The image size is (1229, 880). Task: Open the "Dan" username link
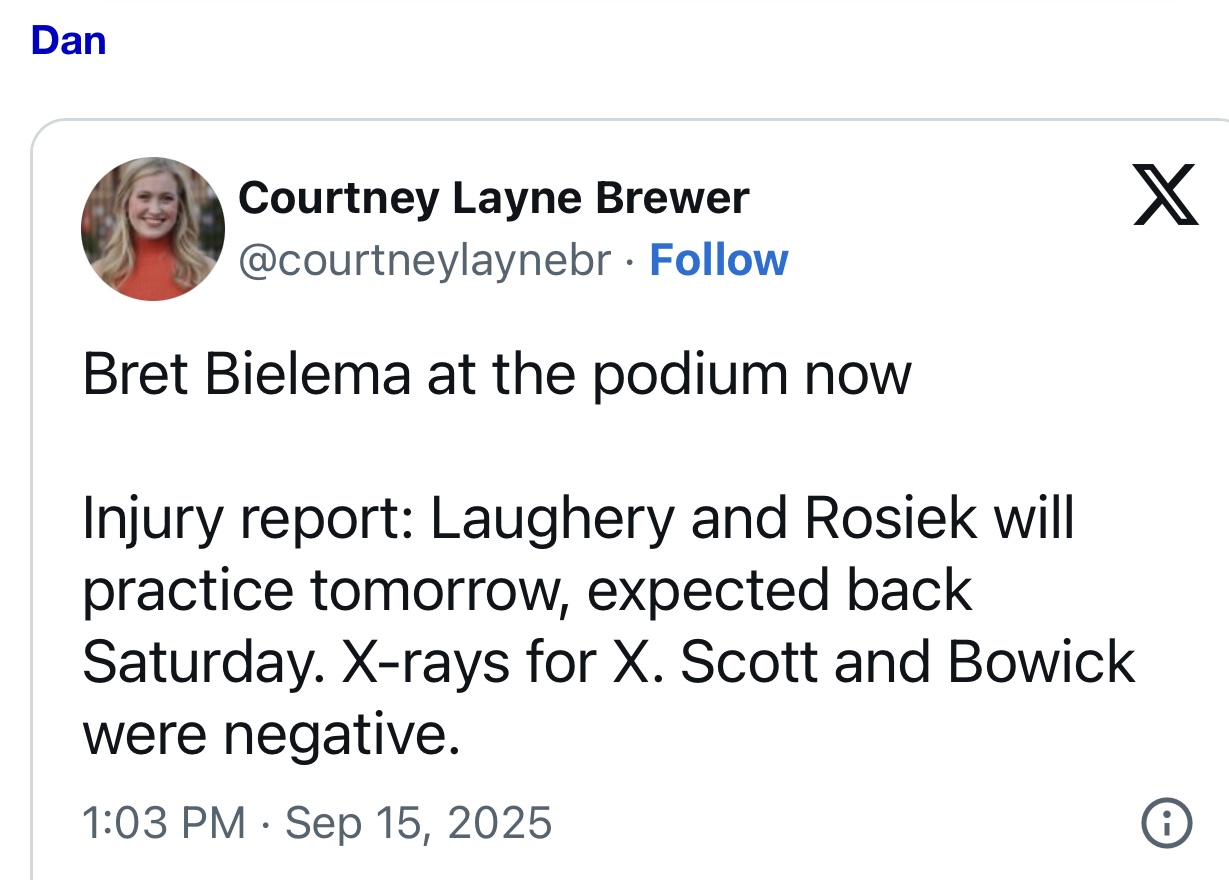tap(69, 41)
